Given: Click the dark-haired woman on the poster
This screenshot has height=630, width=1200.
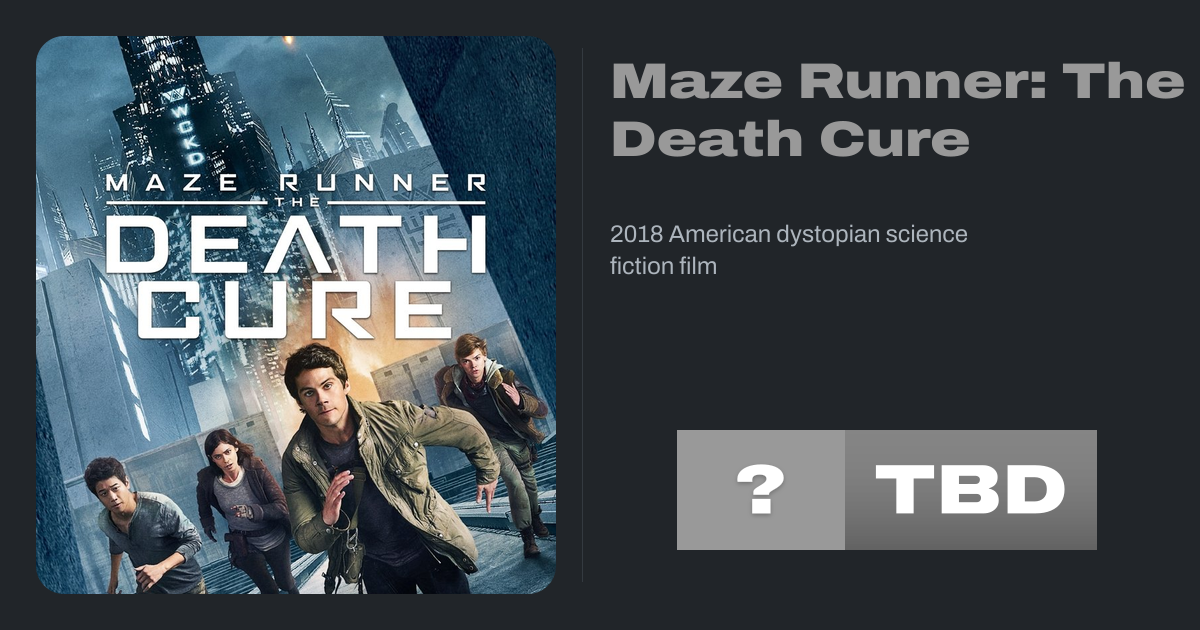Looking at the screenshot, I should pyautogui.click(x=240, y=510).
